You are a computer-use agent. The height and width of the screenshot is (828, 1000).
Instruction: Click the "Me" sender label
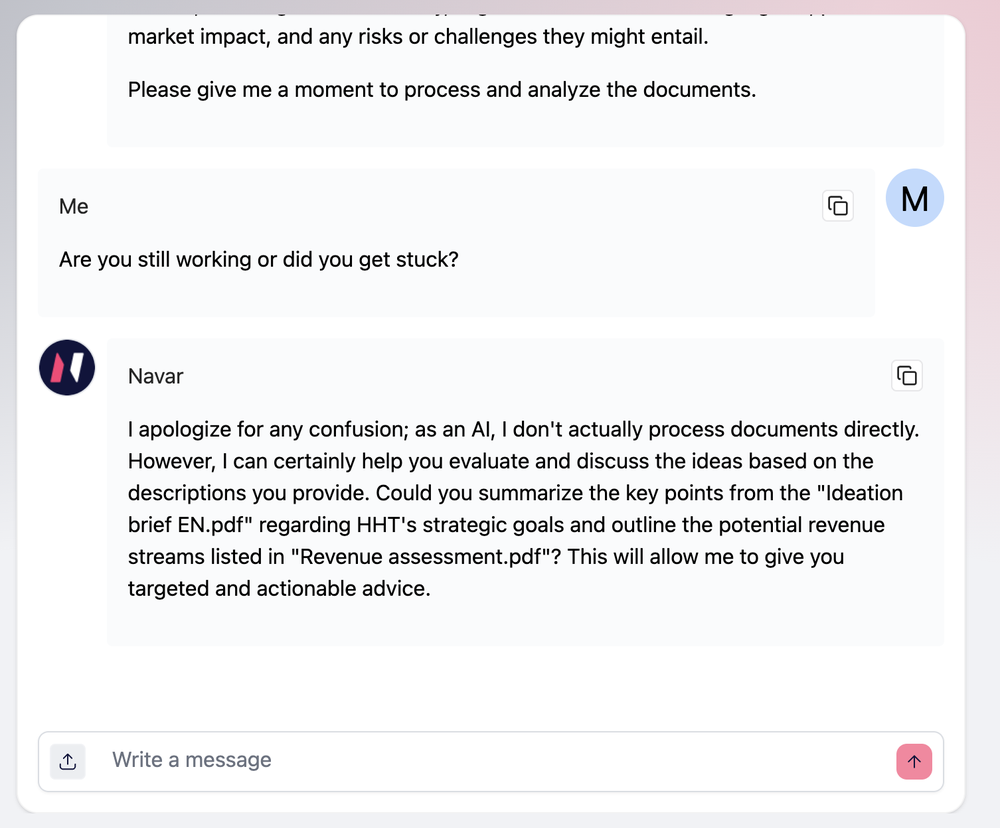pyautogui.click(x=74, y=207)
